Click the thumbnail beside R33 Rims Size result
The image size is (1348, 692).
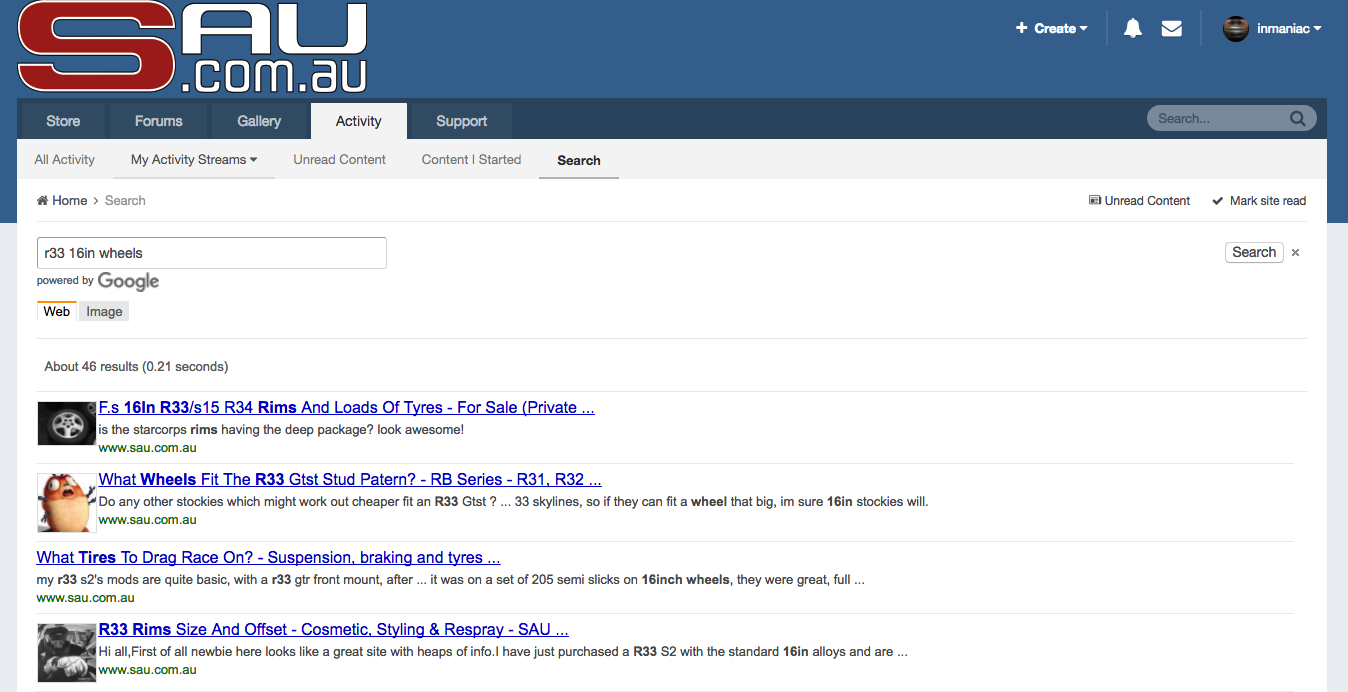coord(67,652)
